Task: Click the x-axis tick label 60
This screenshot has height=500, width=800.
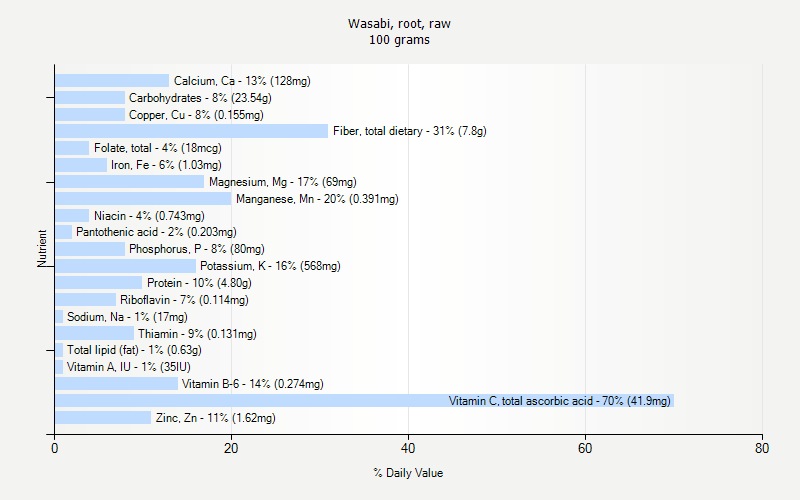Action: click(585, 448)
